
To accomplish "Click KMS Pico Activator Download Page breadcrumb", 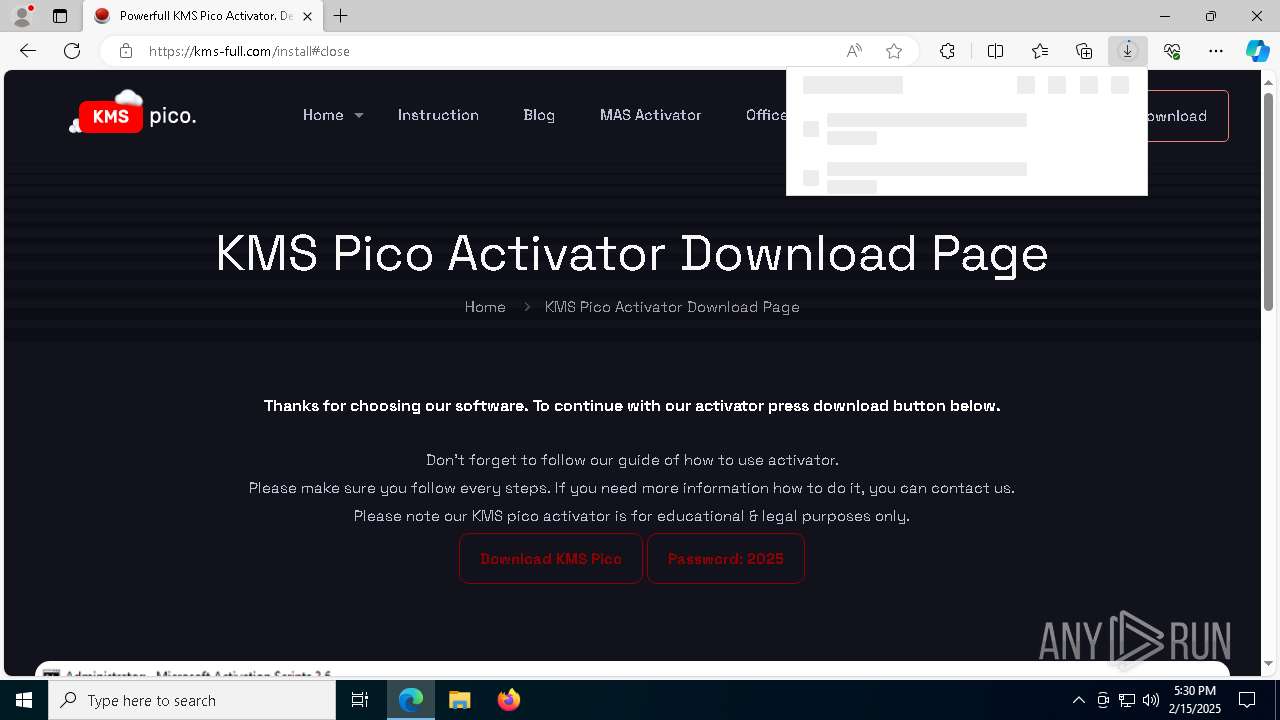I will 672,307.
